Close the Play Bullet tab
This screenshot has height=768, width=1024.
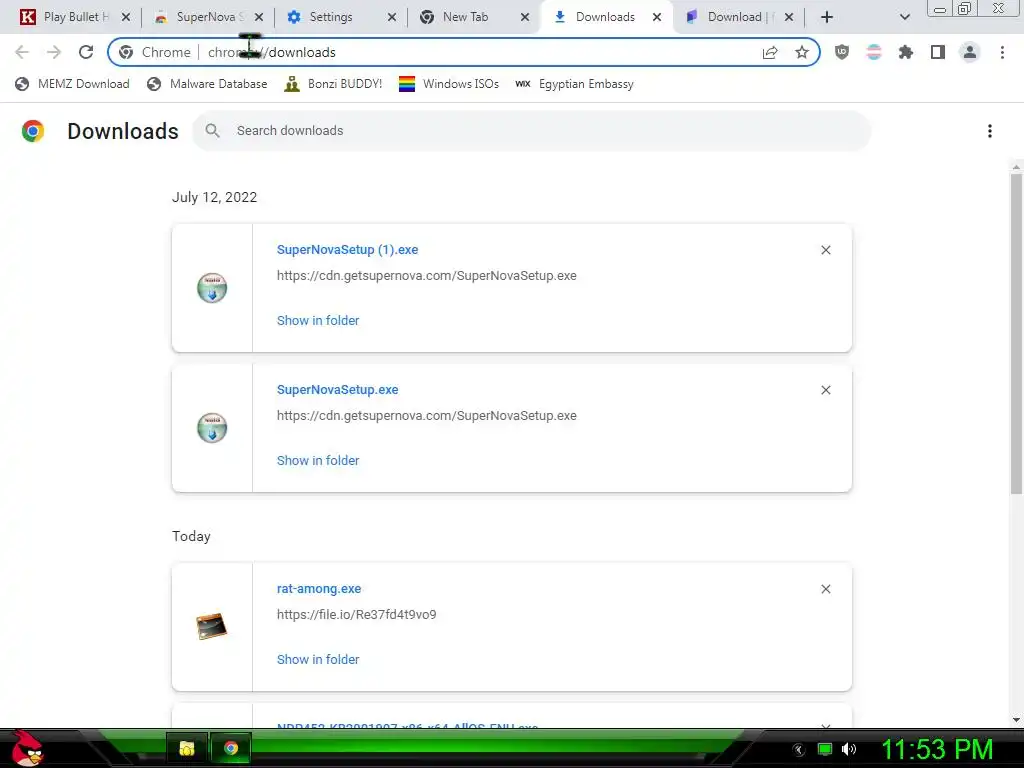coord(125,17)
